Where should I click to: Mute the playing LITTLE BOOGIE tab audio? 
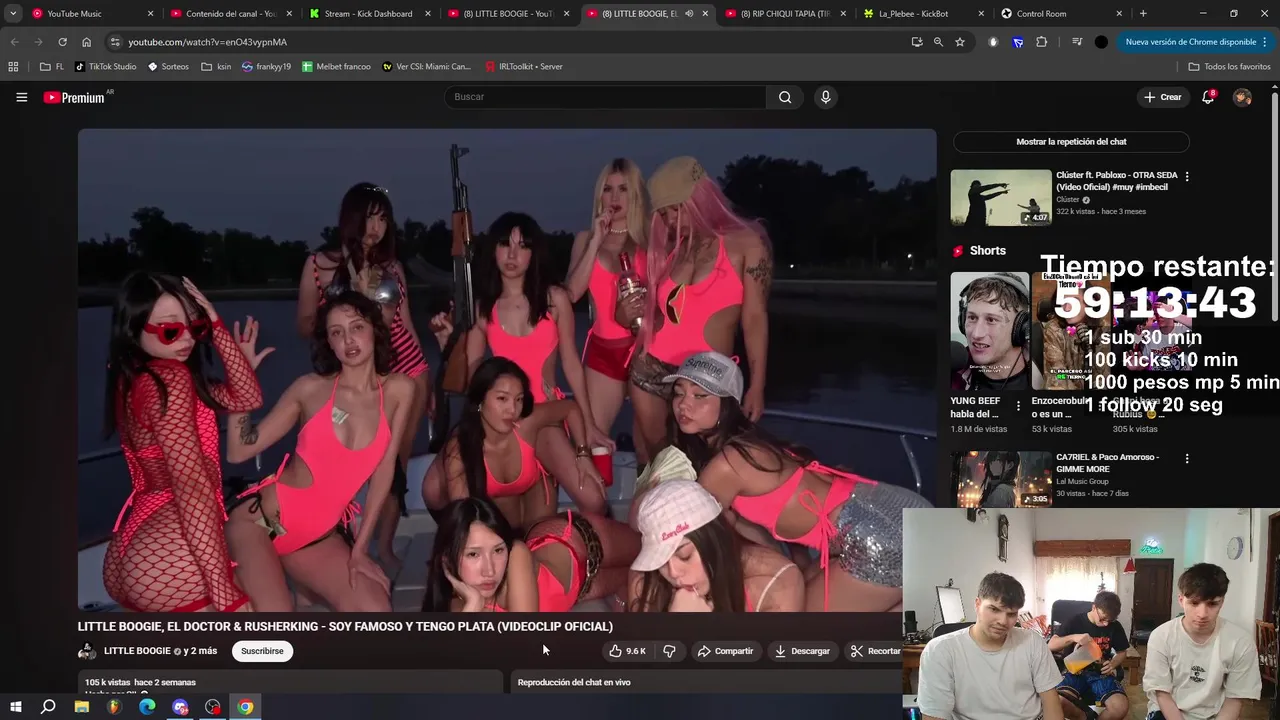(689, 14)
